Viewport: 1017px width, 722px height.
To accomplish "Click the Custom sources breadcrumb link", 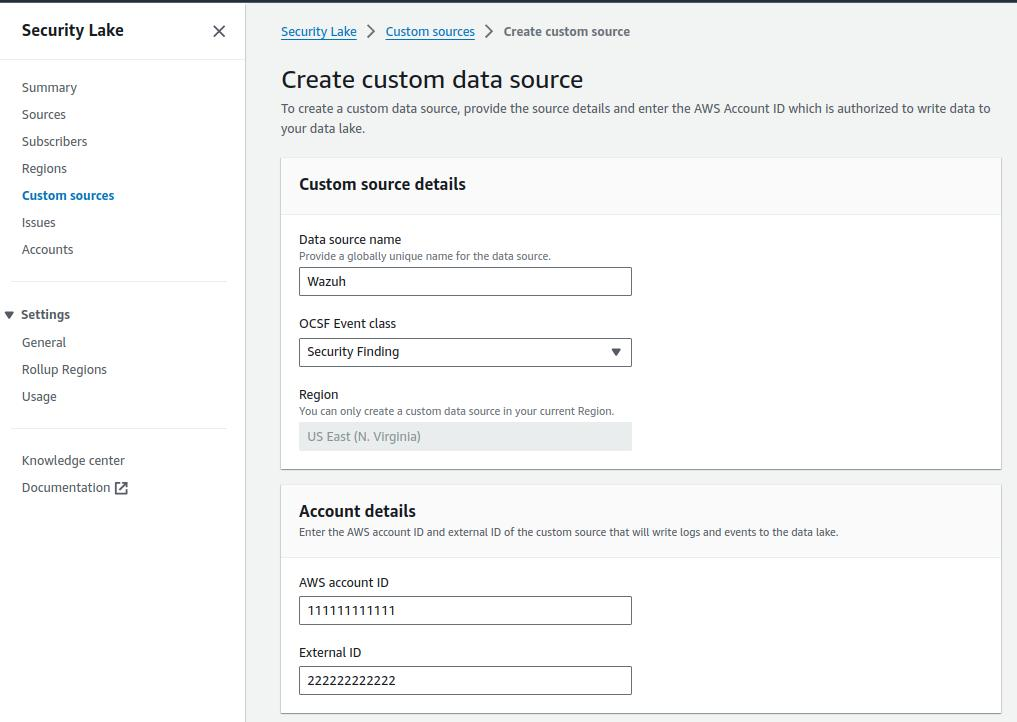I will [x=430, y=32].
